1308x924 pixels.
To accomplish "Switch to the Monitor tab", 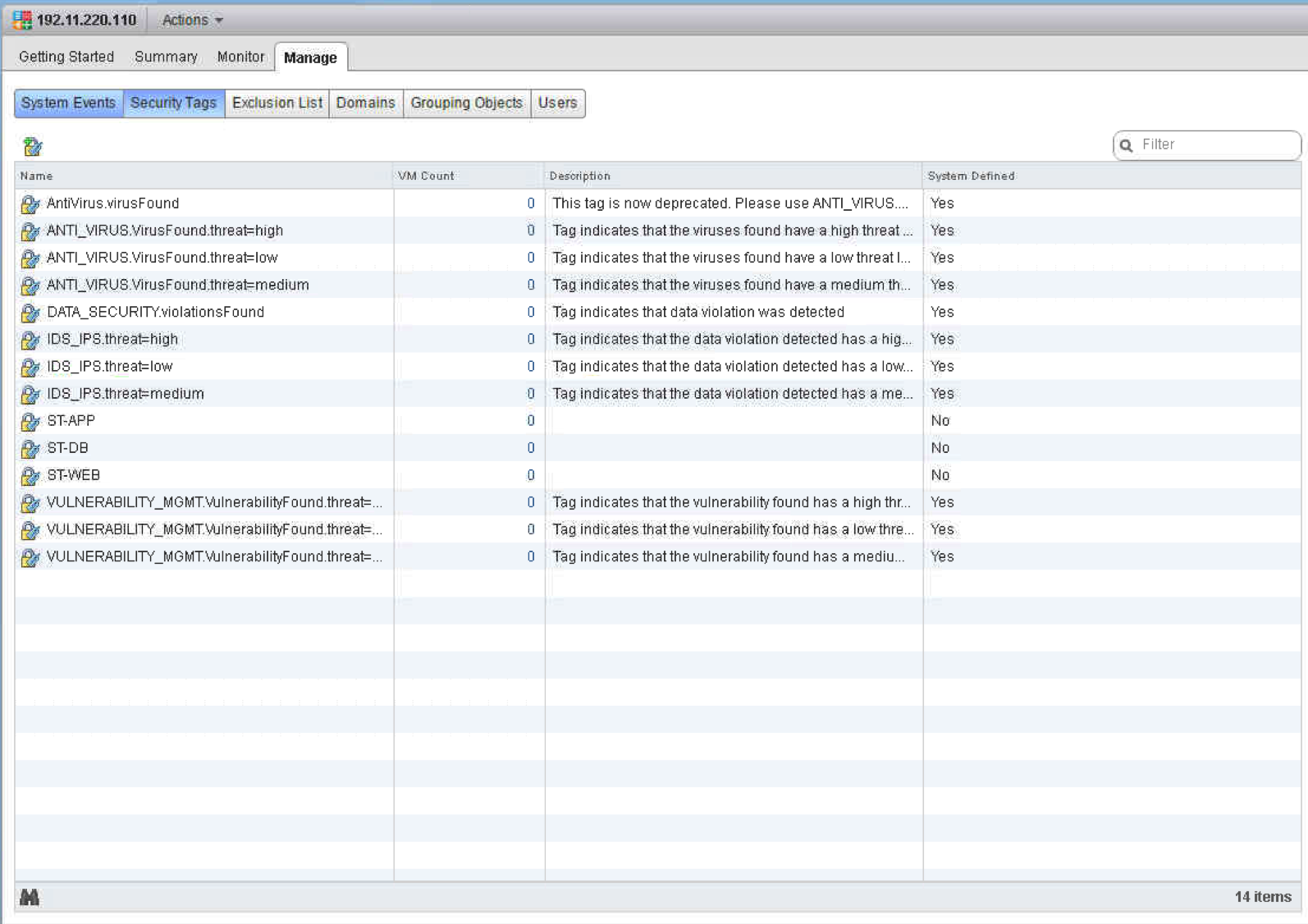I will 240,57.
